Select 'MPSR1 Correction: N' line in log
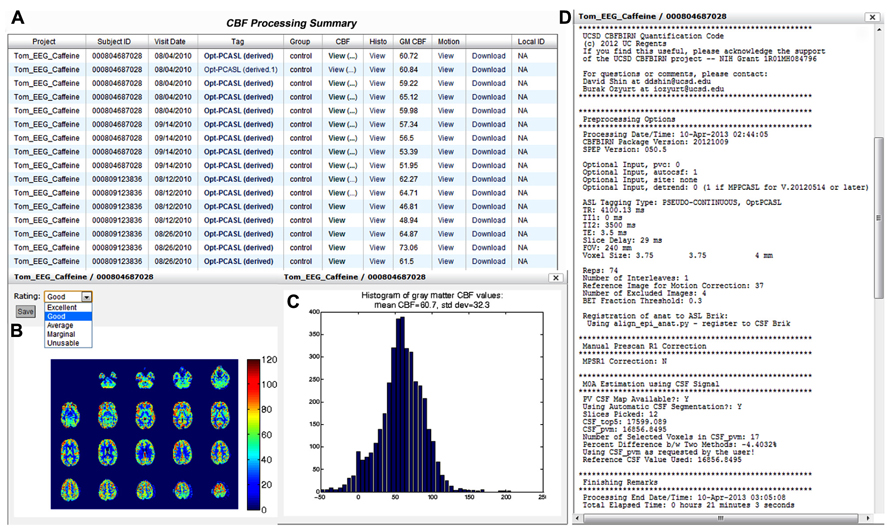The height and width of the screenshot is (531, 892). tap(625, 361)
